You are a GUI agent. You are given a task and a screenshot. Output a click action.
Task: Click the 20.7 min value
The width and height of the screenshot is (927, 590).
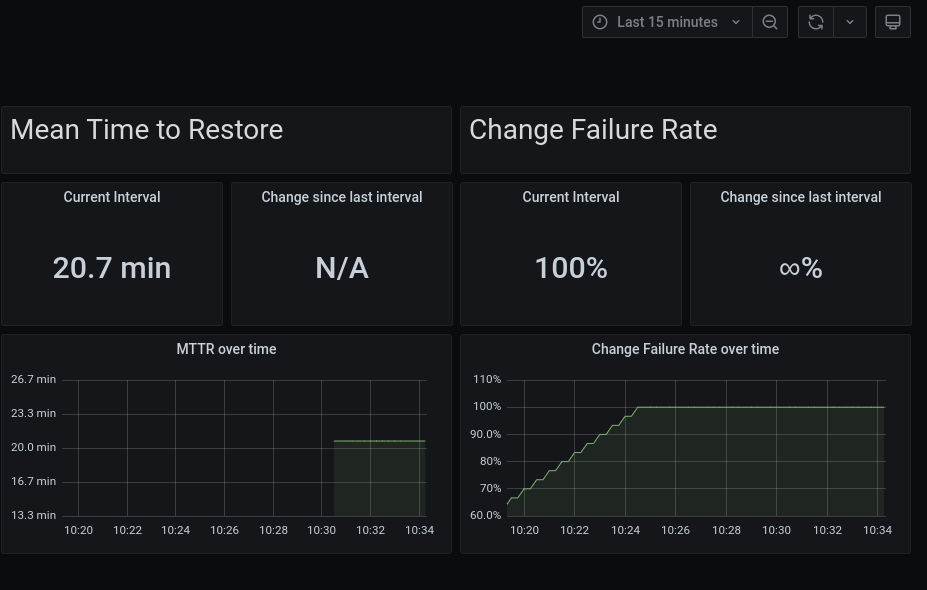click(x=112, y=268)
